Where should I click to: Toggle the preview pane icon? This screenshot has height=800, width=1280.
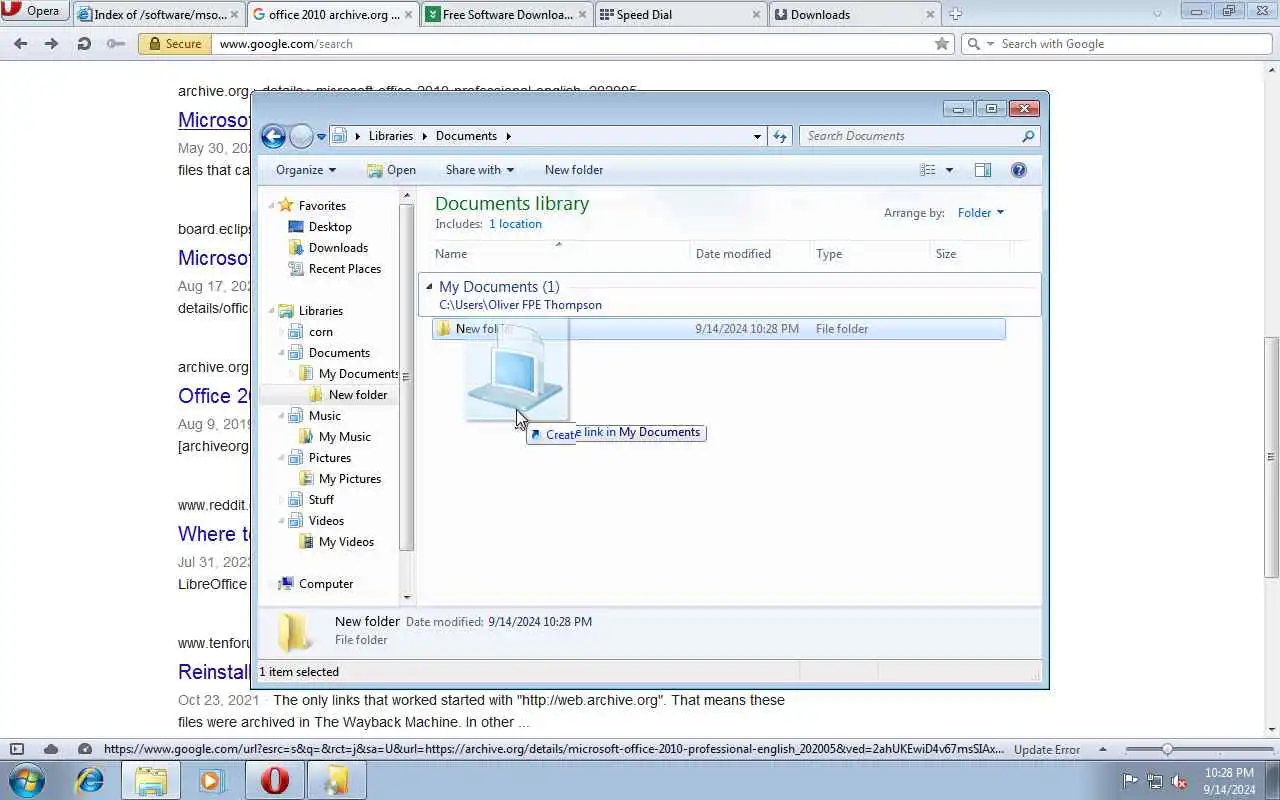983,170
